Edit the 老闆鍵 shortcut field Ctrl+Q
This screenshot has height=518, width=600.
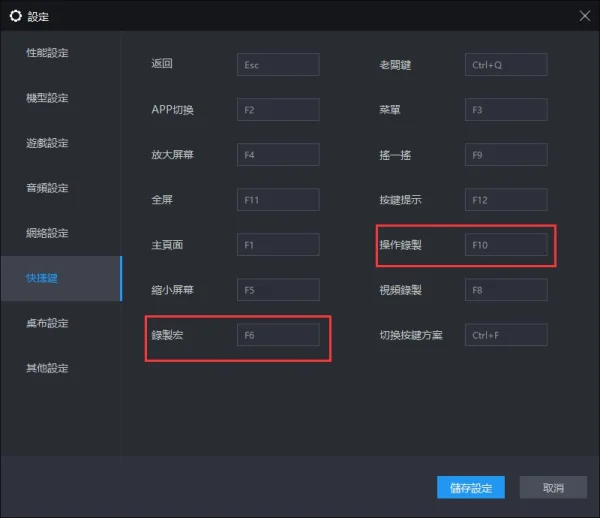506,65
